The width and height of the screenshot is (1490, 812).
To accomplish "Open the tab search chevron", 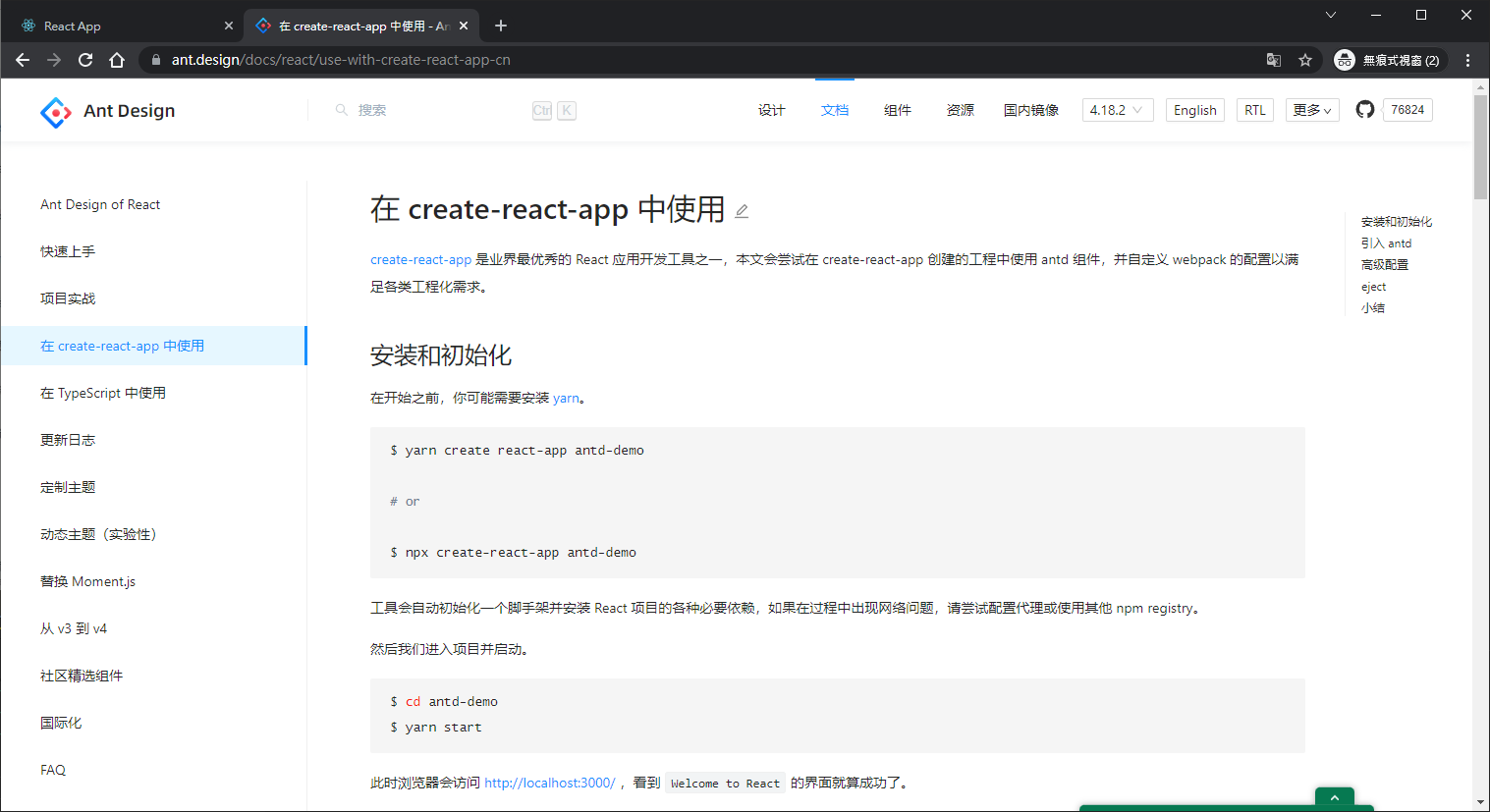I will (1331, 15).
